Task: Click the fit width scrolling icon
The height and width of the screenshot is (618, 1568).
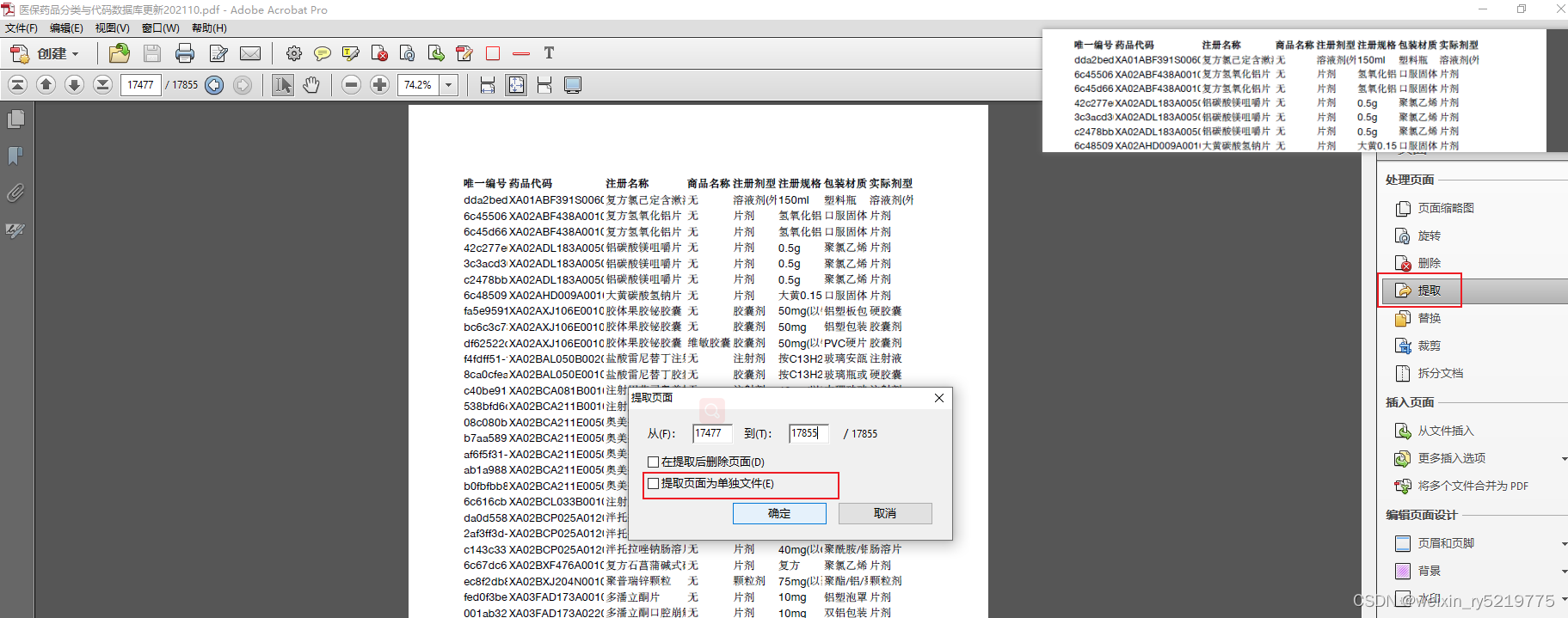Action: click(488, 84)
